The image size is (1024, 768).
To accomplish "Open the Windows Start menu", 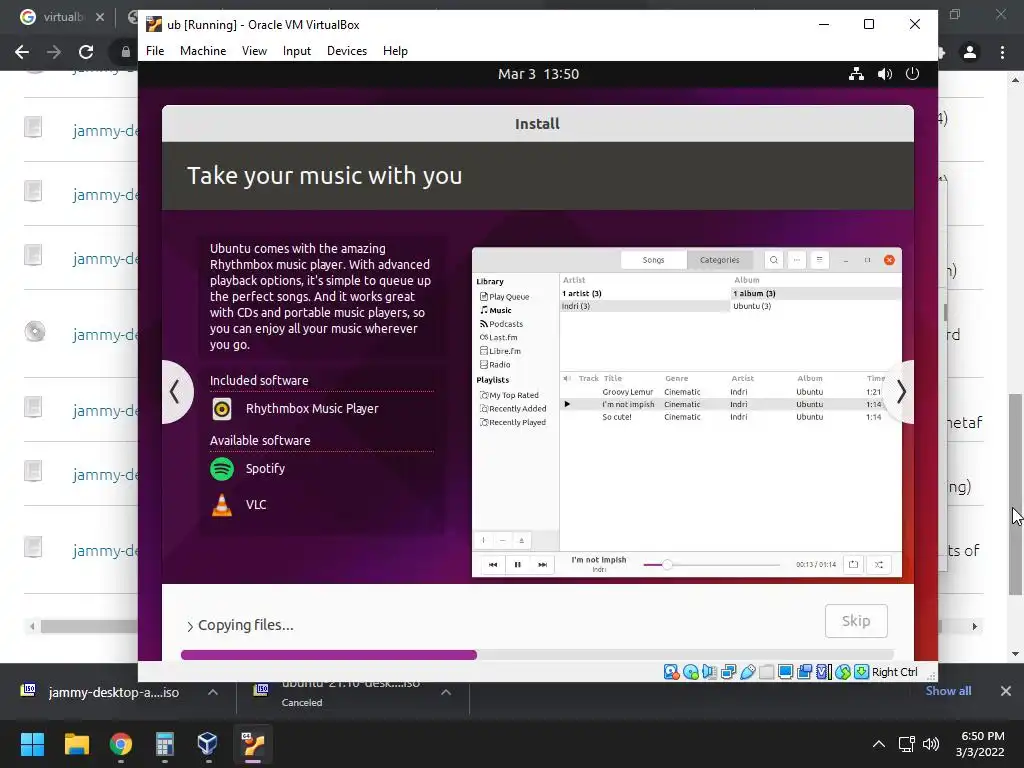I will coord(32,744).
